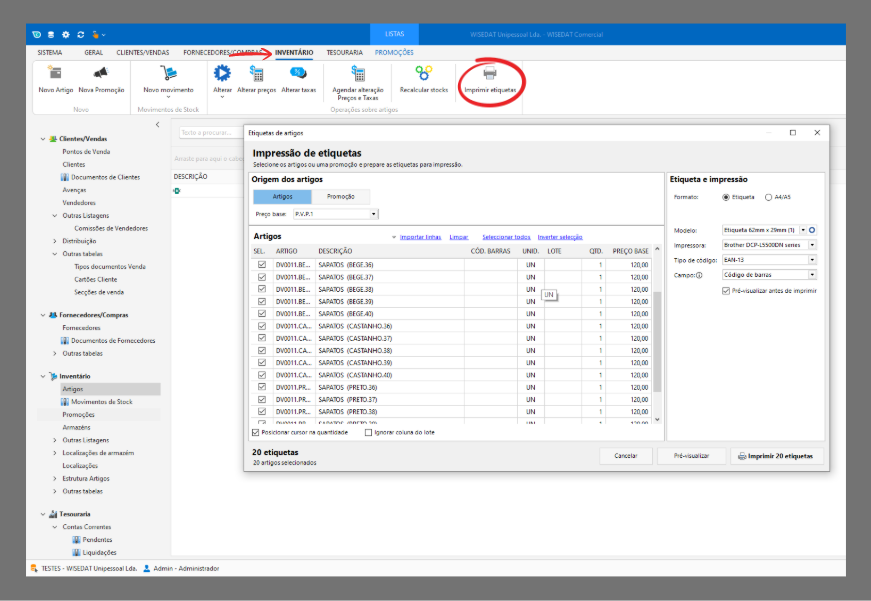Click the Alterar preços icon
This screenshot has width=871, height=601.
coord(256,73)
